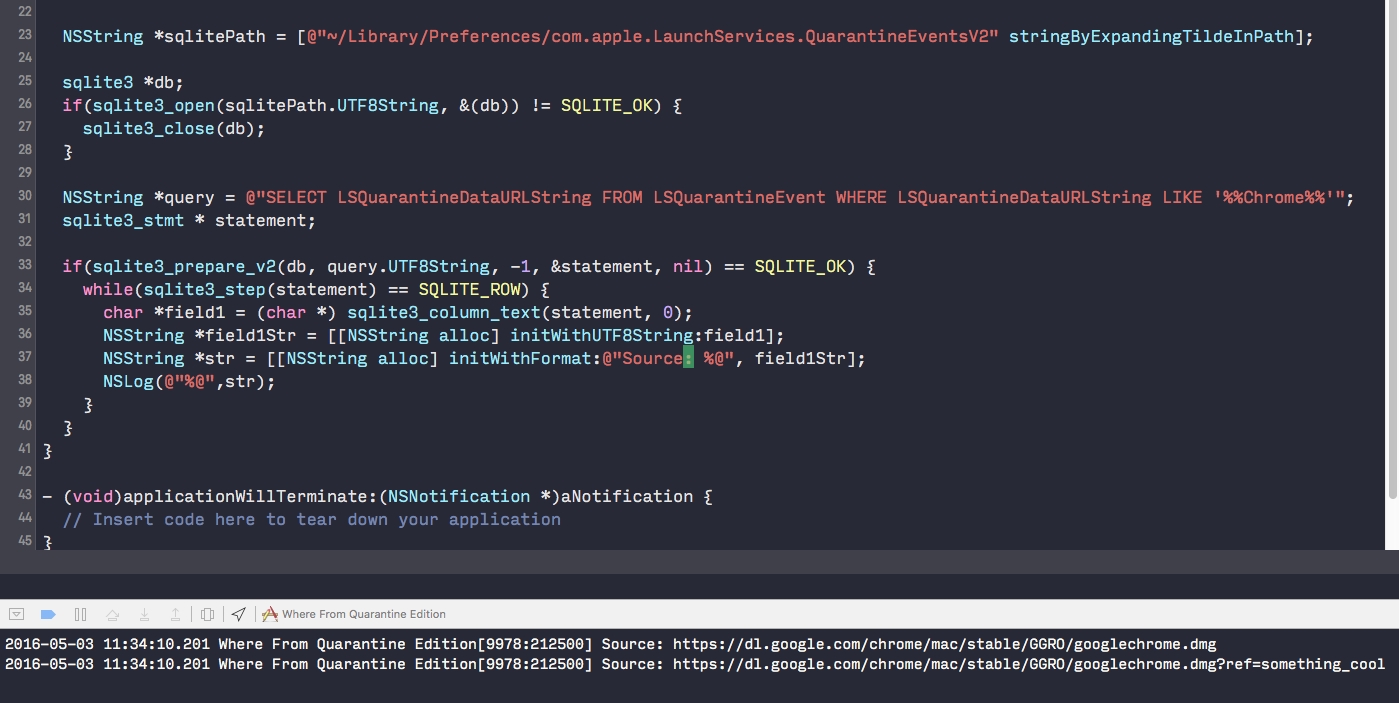Click the editor vertical scrollbar
Viewport: 1399px width, 703px height.
tap(1392, 250)
